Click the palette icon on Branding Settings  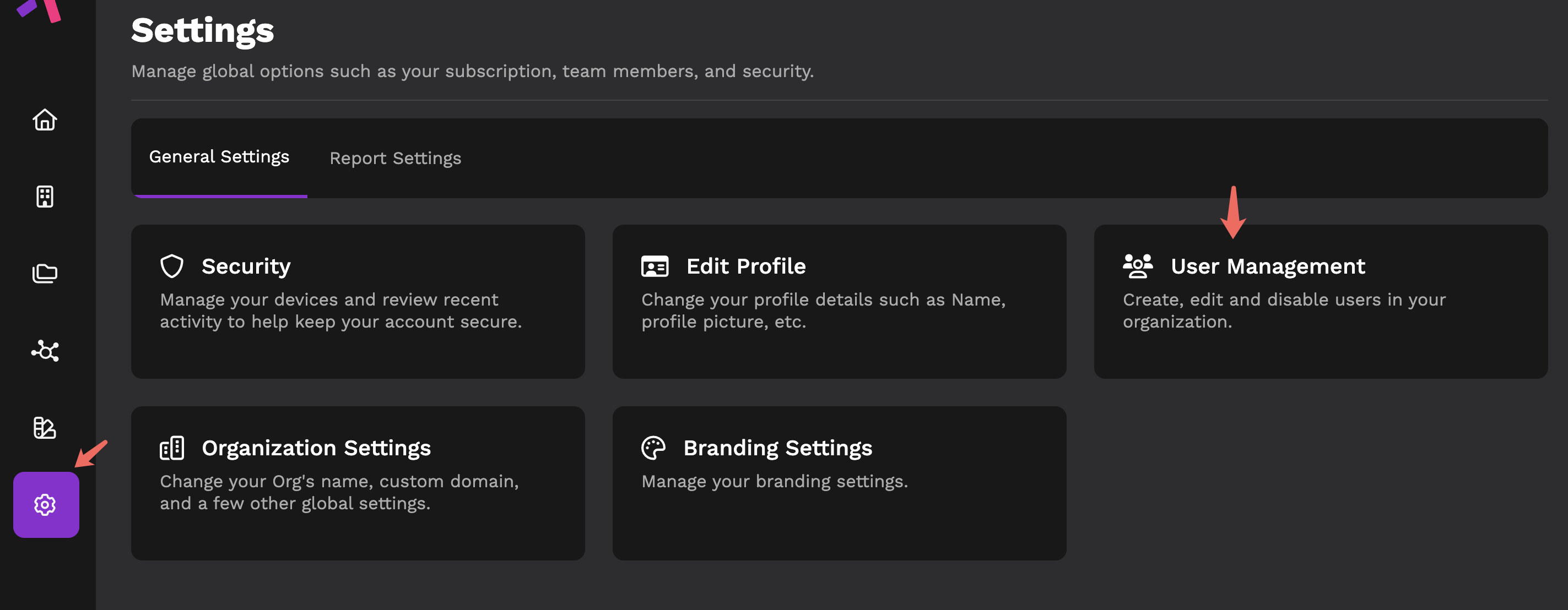tap(653, 448)
